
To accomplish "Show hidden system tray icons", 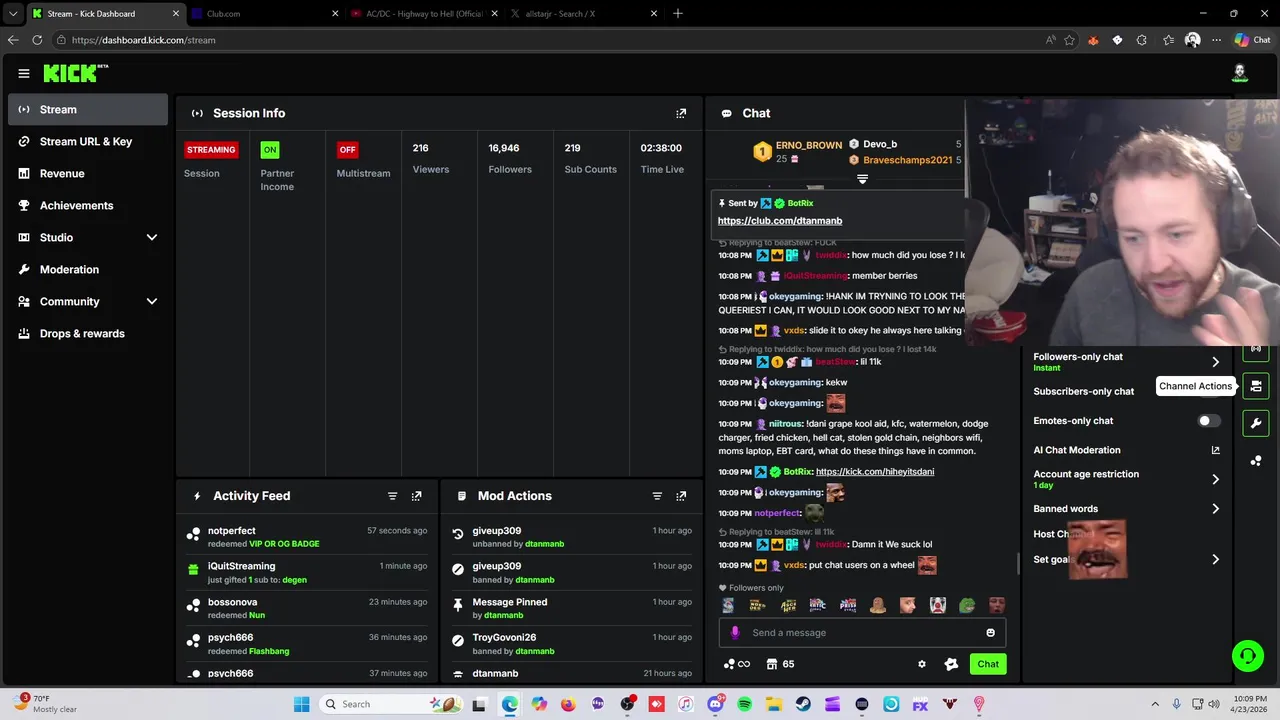I will [x=1155, y=704].
